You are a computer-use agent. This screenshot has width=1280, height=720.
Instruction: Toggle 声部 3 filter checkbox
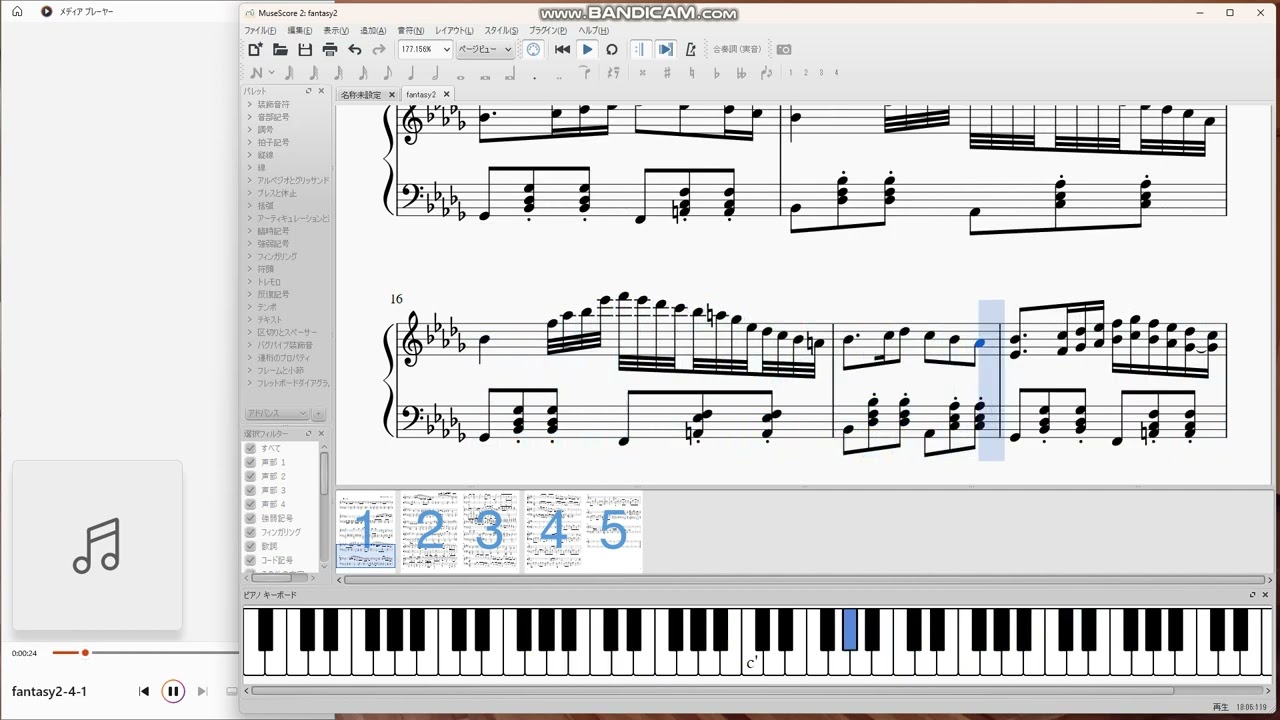pos(251,490)
